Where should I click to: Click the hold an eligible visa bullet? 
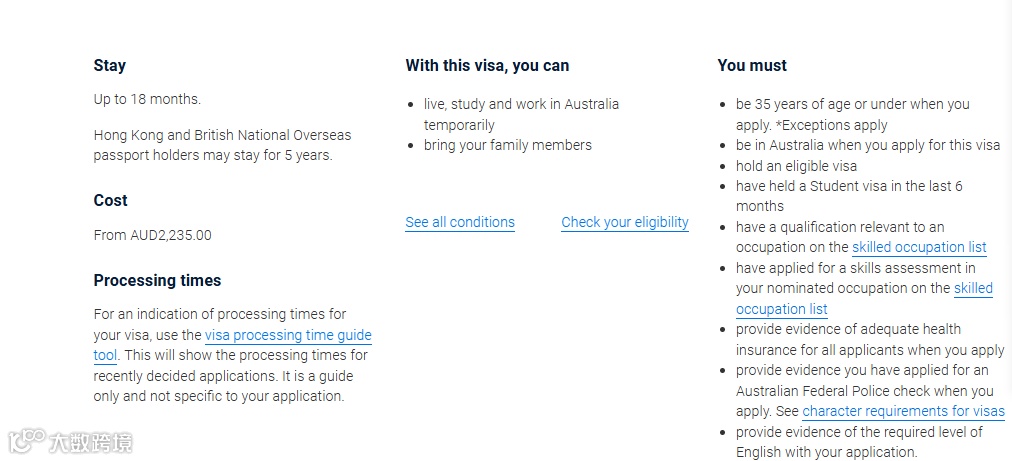tap(796, 166)
